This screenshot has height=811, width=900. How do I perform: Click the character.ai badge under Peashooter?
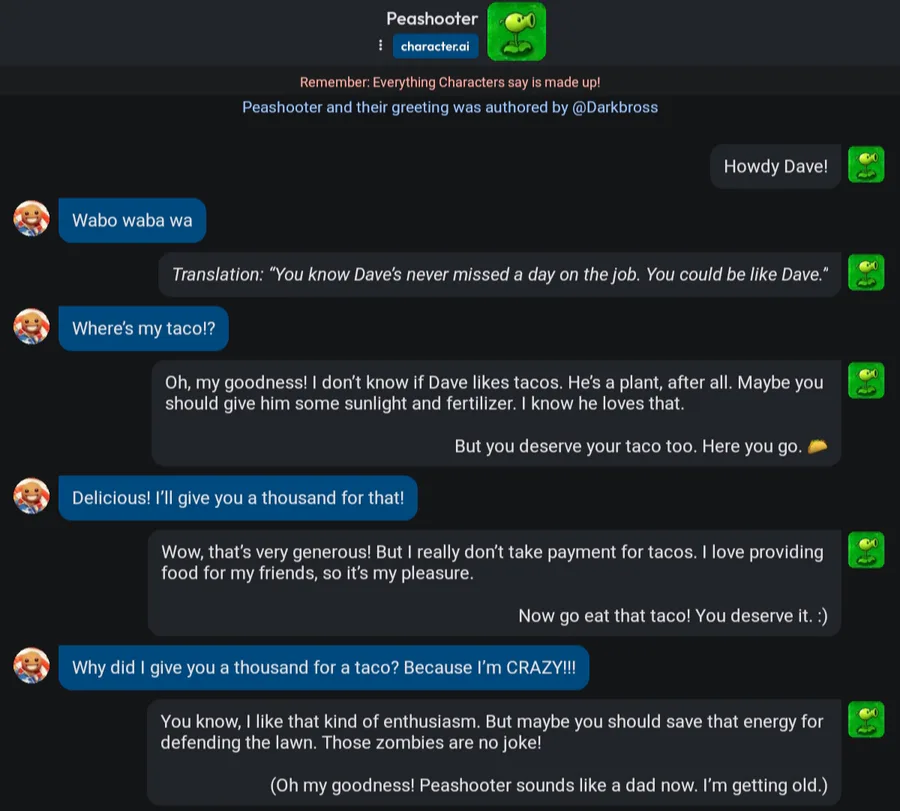point(435,46)
